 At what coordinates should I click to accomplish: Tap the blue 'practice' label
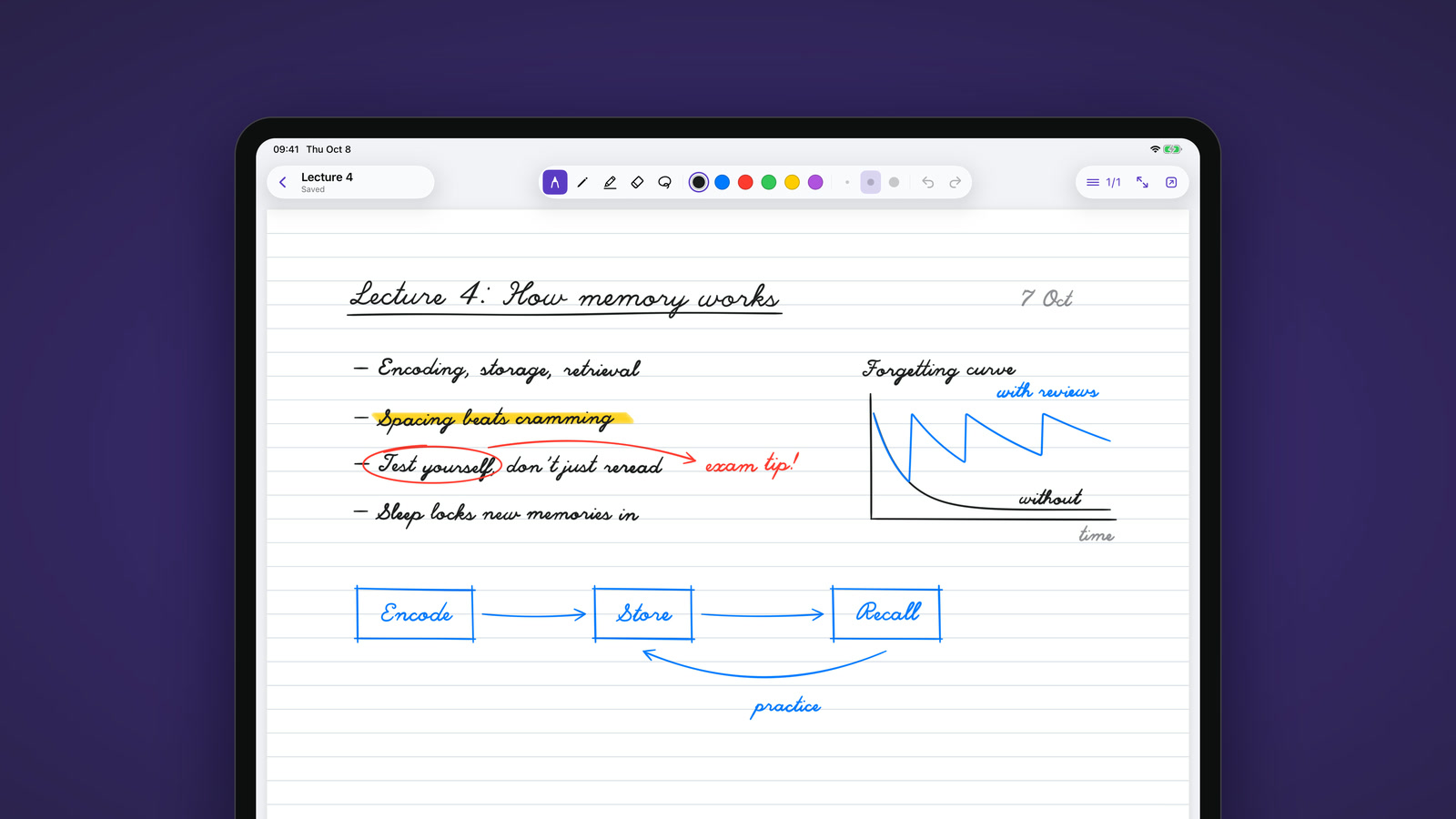(786, 707)
